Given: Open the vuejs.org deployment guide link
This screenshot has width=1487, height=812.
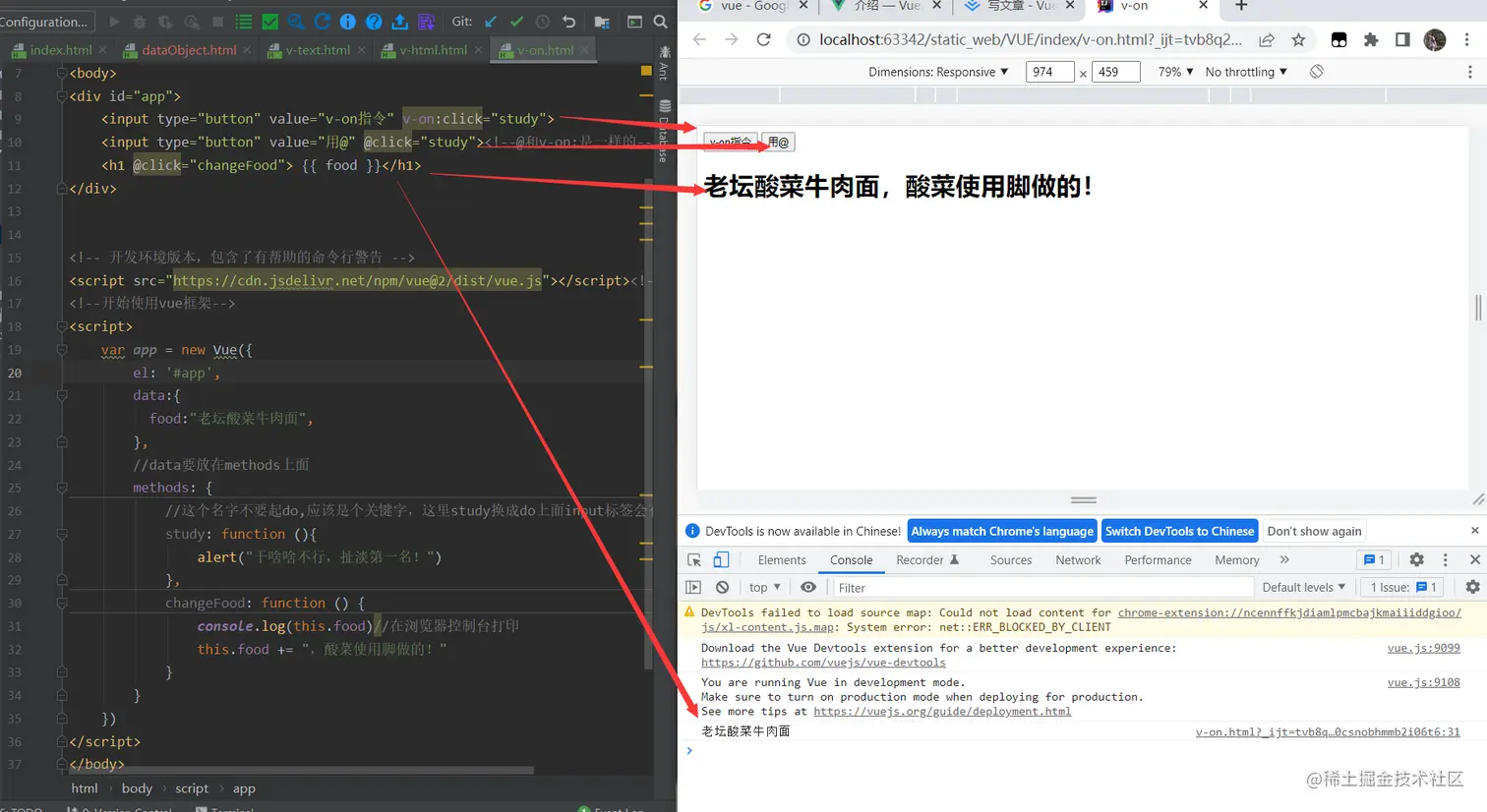Looking at the screenshot, I should click(942, 712).
